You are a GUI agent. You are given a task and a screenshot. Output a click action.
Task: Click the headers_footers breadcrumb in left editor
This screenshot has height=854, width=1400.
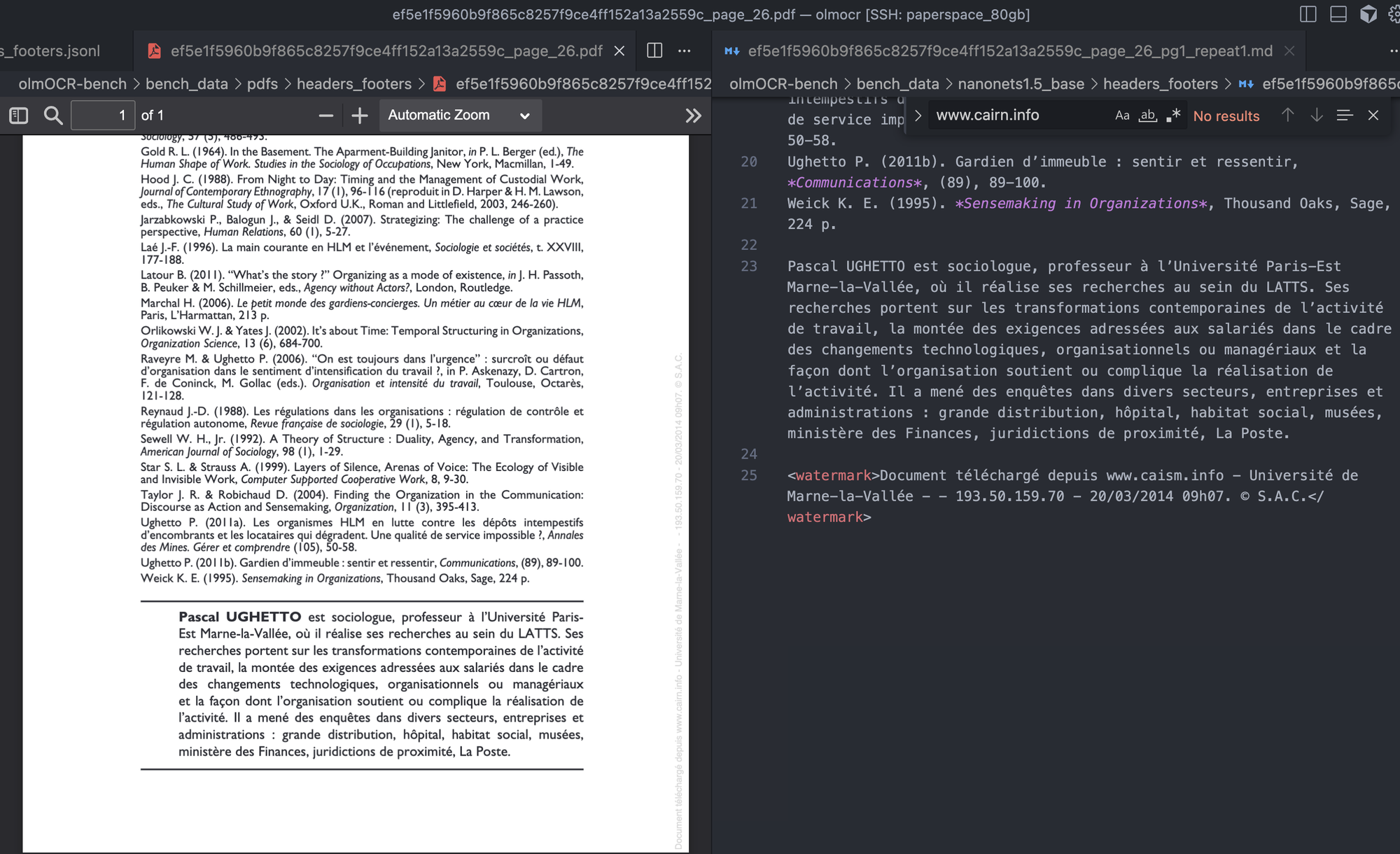coord(353,84)
